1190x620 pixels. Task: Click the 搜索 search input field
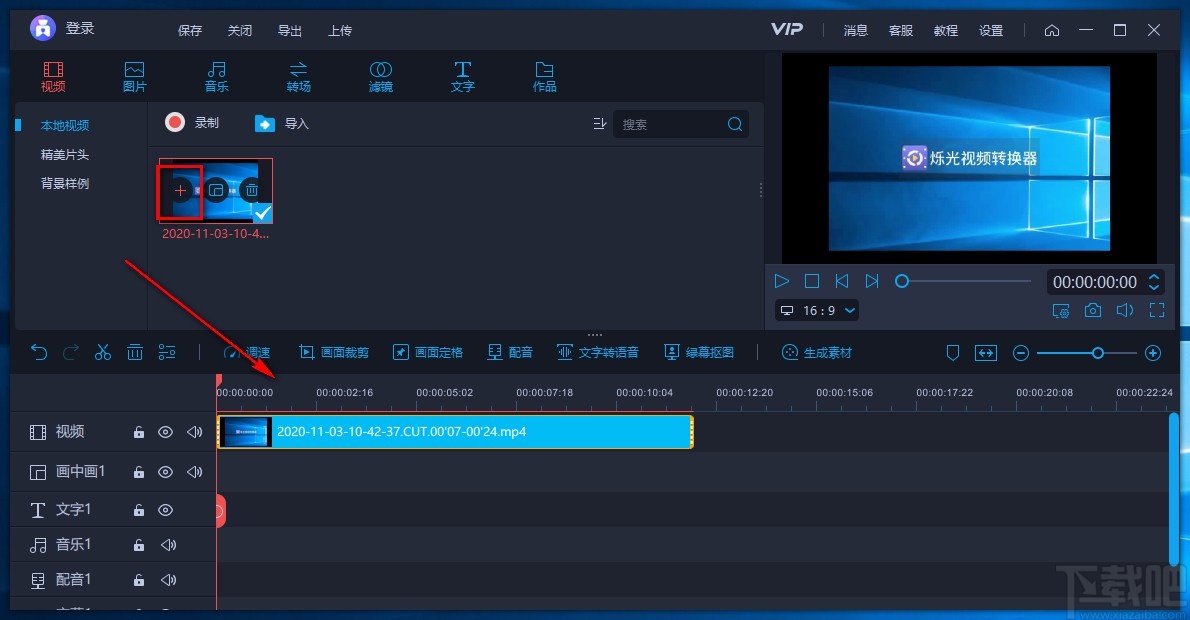click(x=670, y=124)
